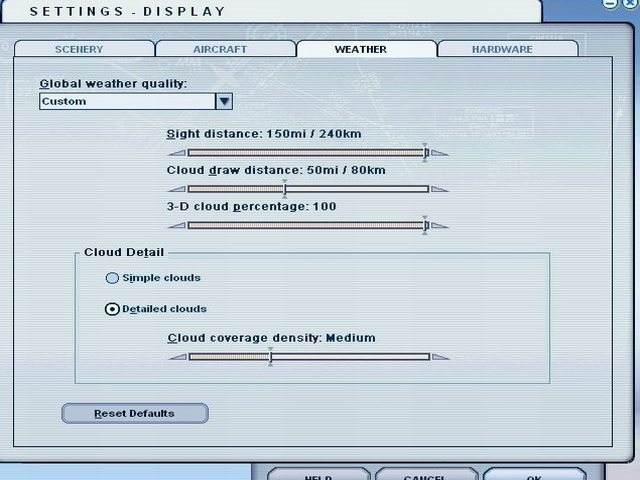The height and width of the screenshot is (480, 640).
Task: Increase 3-D cloud percentage with right arrow
Action: (x=440, y=225)
